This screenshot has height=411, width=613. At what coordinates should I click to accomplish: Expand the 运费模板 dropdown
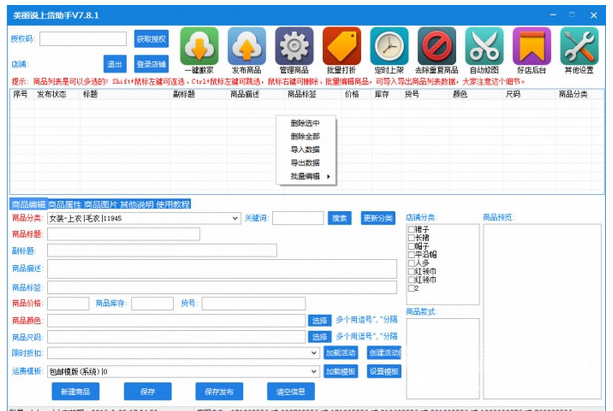coord(299,371)
